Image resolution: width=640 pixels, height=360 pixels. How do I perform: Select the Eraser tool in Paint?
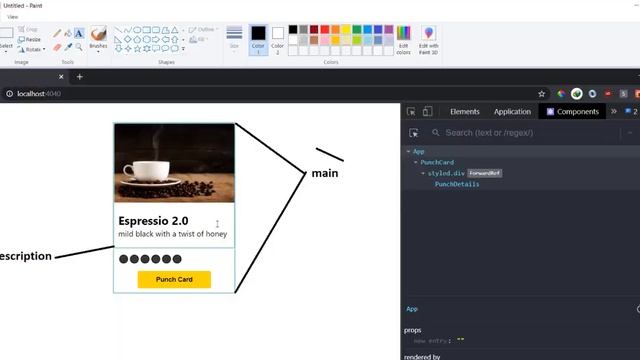coord(57,47)
